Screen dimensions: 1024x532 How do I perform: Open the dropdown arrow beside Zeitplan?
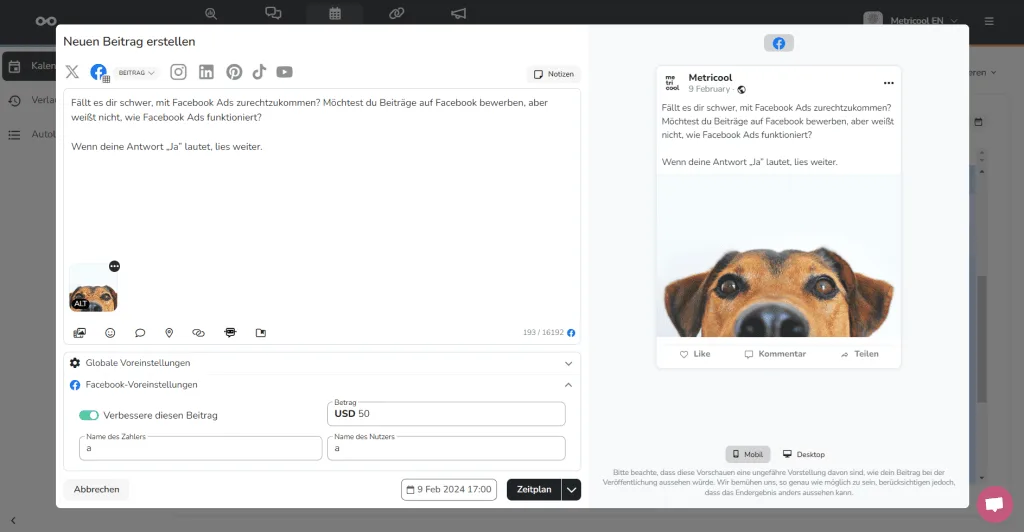571,489
